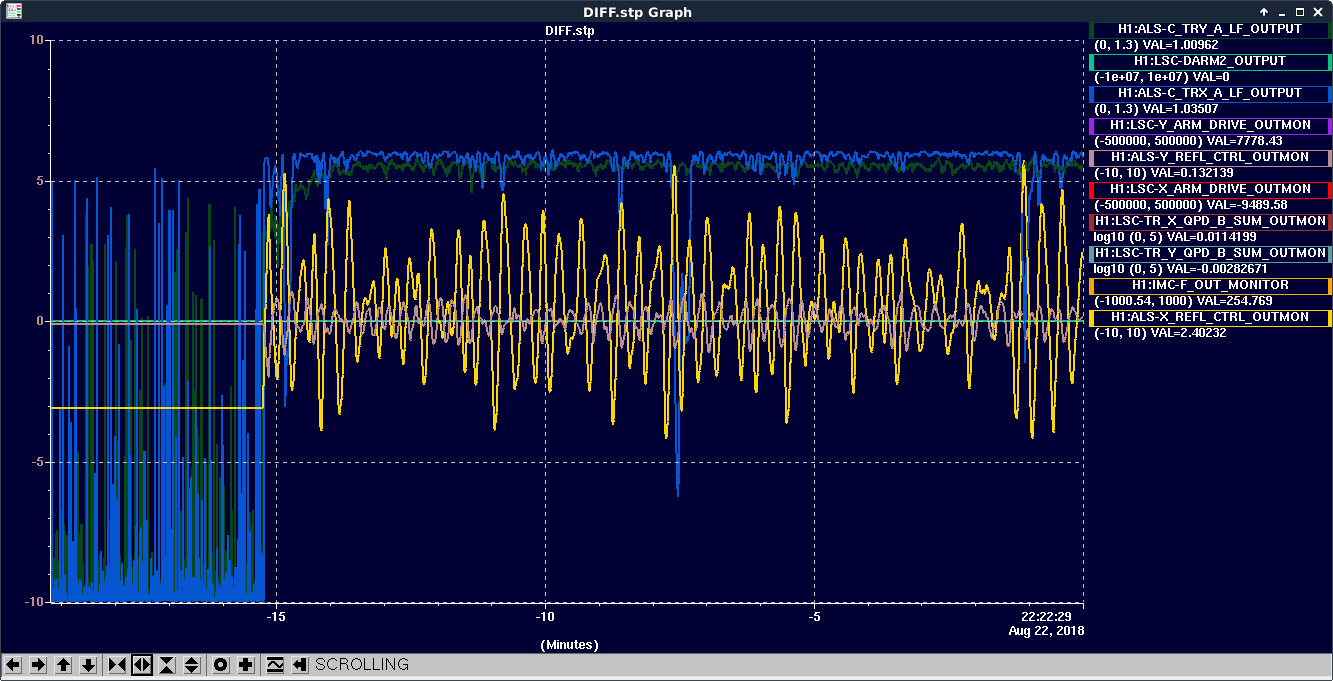This screenshot has height=681, width=1333.
Task: Shift the graph up with the up arrow
Action: tap(63, 665)
